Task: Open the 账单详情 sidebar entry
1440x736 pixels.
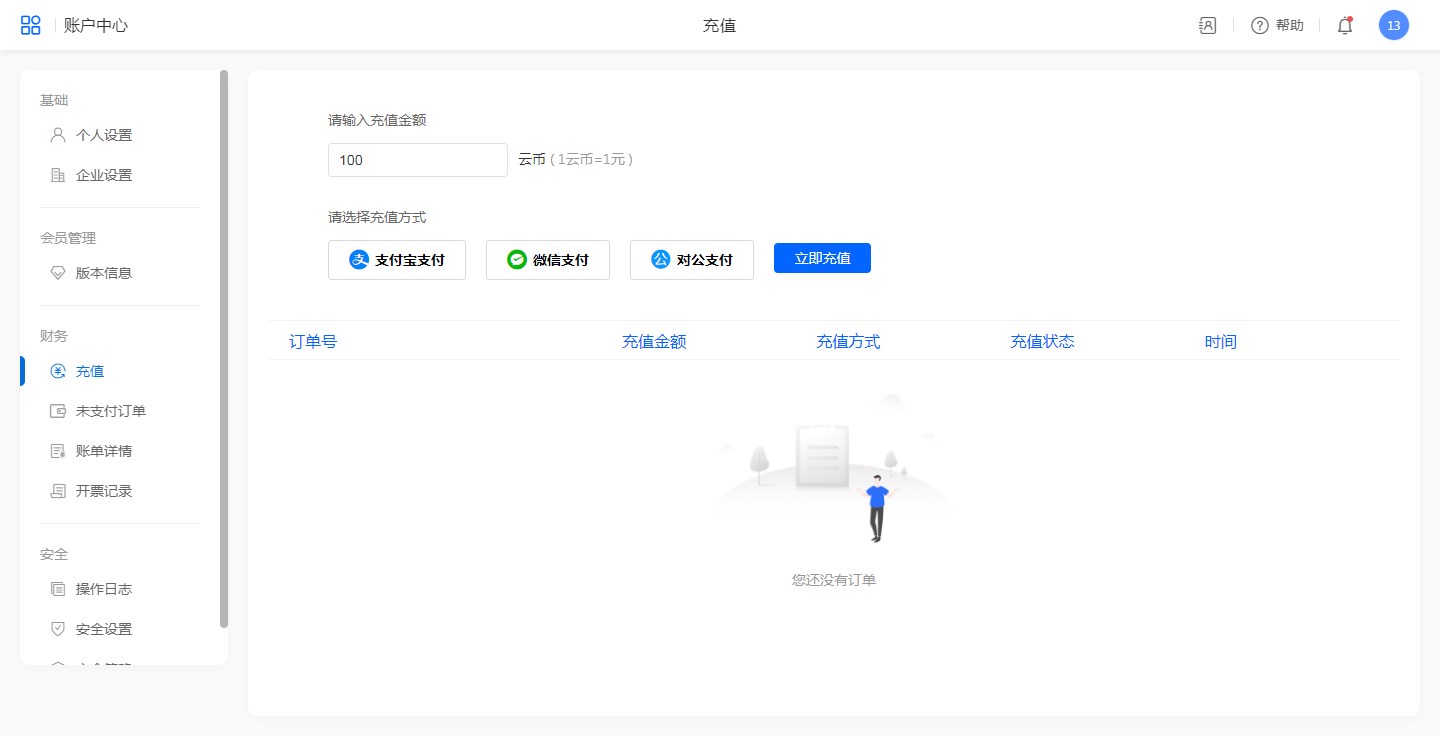Action: 104,451
